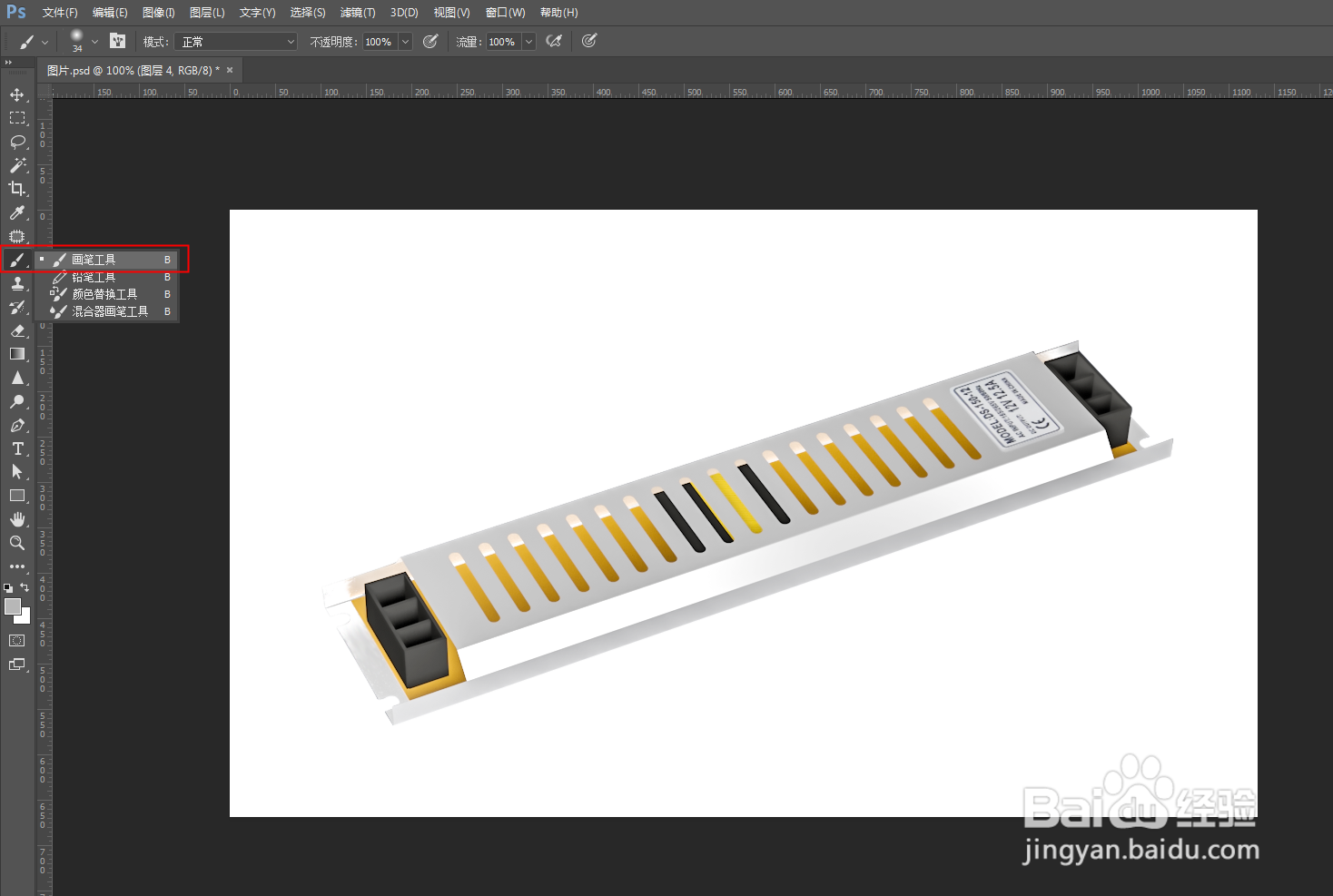
Task: Open the 图层(L) menu
Action: coord(207,13)
